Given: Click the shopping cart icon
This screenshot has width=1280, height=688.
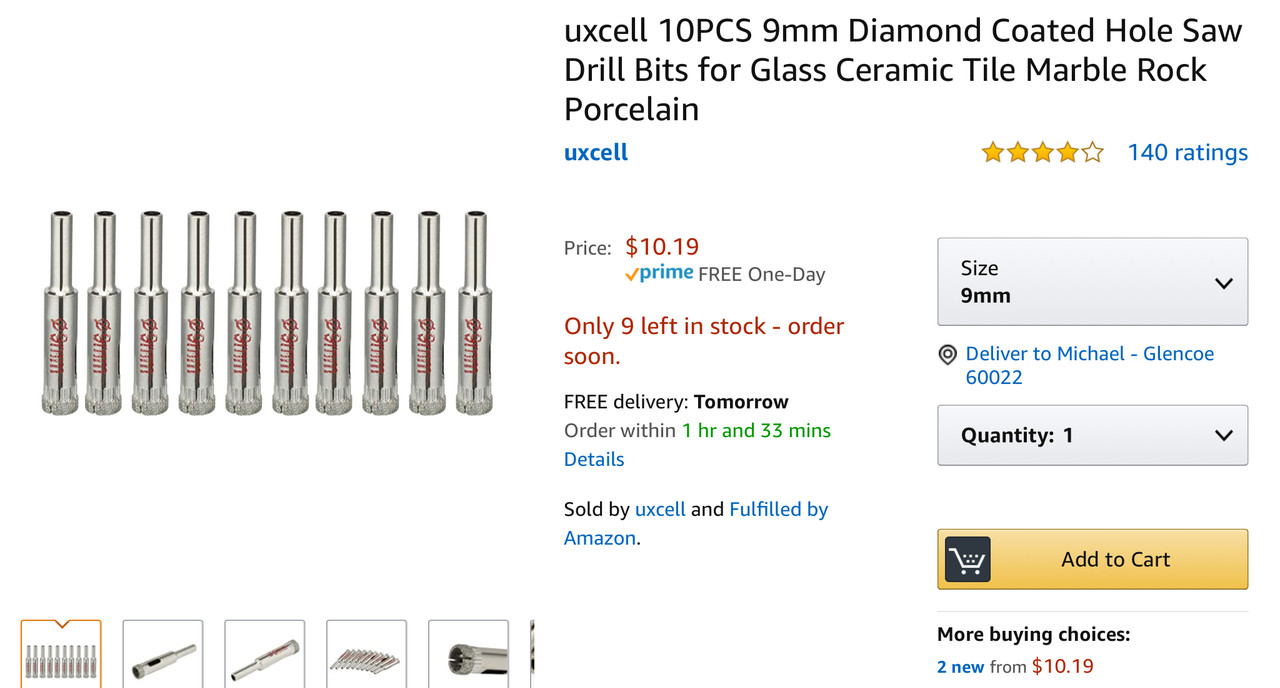Looking at the screenshot, I should [967, 560].
